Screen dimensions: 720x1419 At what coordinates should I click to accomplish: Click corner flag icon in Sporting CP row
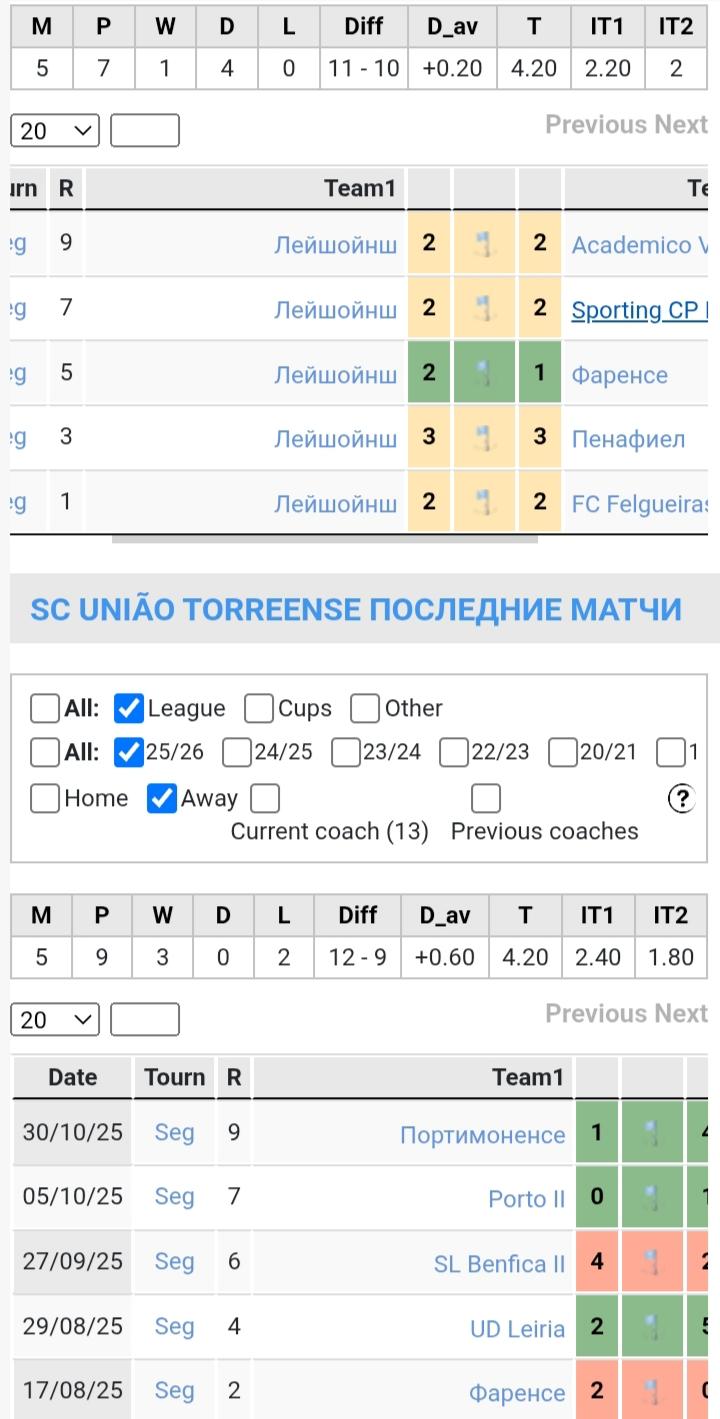point(484,308)
